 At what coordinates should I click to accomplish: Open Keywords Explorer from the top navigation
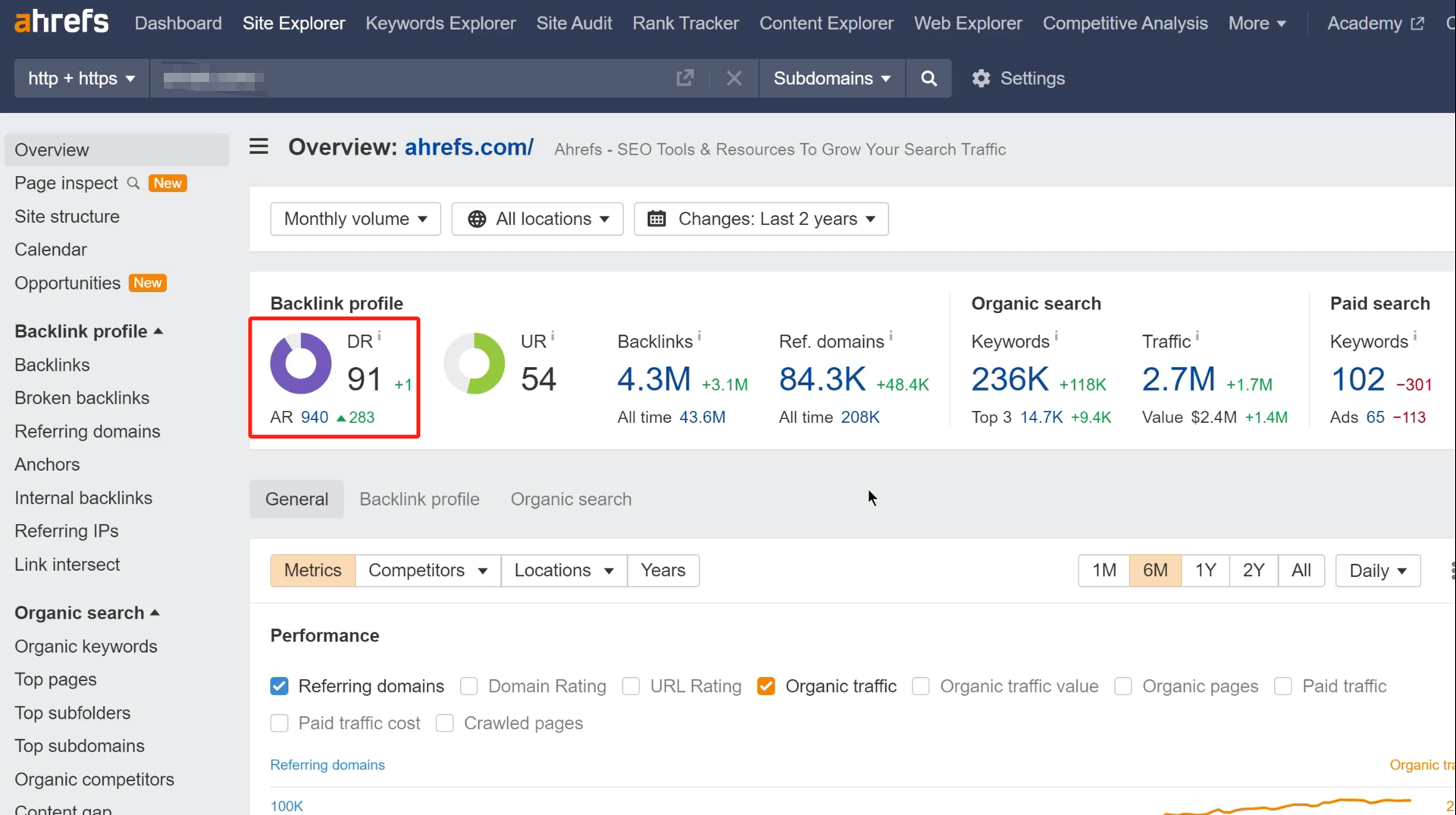click(x=440, y=23)
